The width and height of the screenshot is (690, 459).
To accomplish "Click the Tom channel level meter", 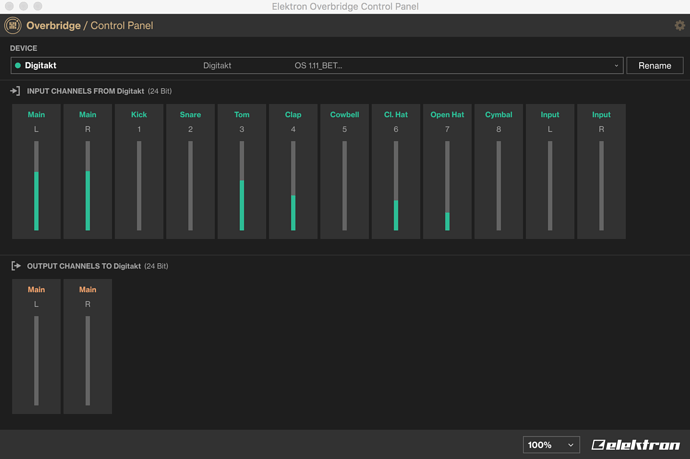I will click(242, 186).
